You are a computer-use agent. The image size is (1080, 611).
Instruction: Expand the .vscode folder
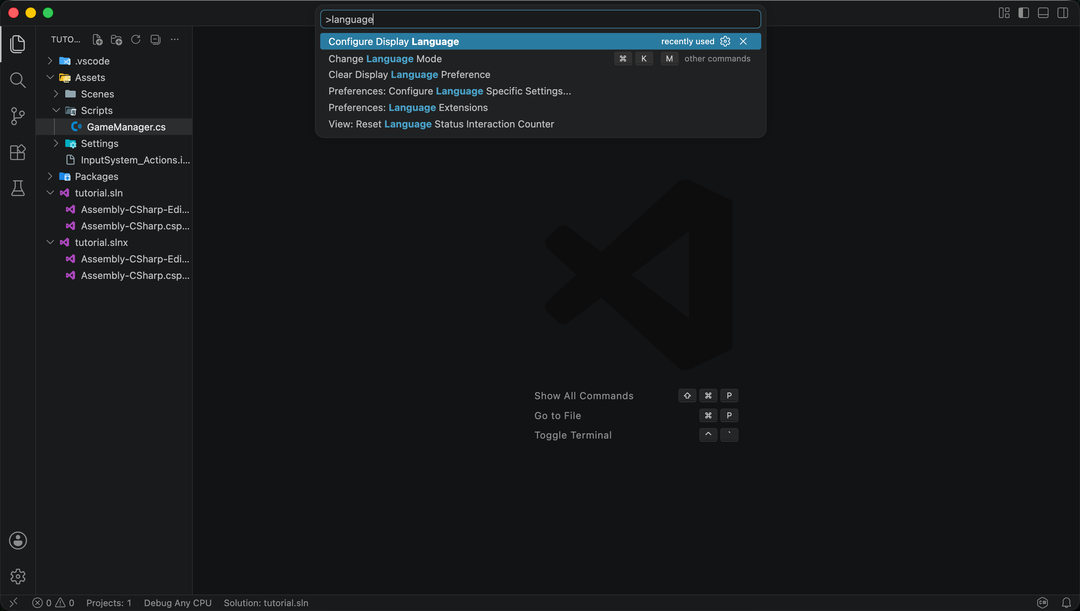(x=50, y=61)
